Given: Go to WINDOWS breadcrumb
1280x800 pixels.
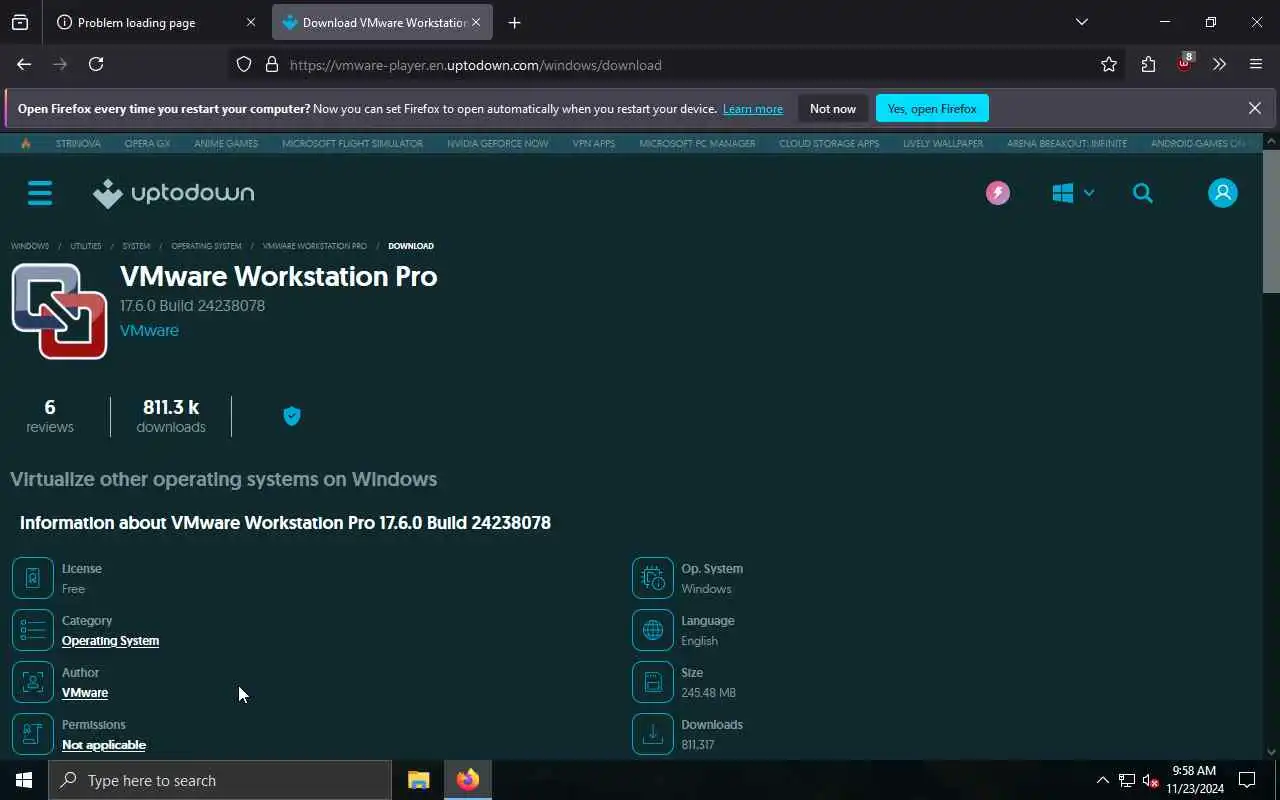Looking at the screenshot, I should coord(30,246).
